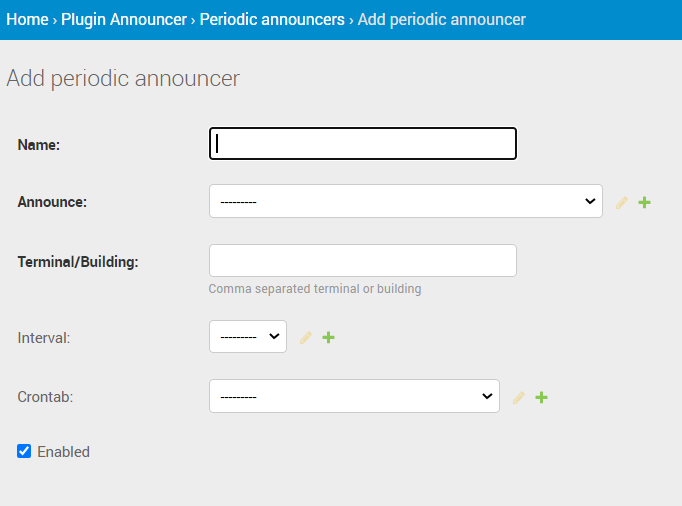Add a new Crontab with plus icon
The height and width of the screenshot is (506, 682).
pyautogui.click(x=541, y=397)
